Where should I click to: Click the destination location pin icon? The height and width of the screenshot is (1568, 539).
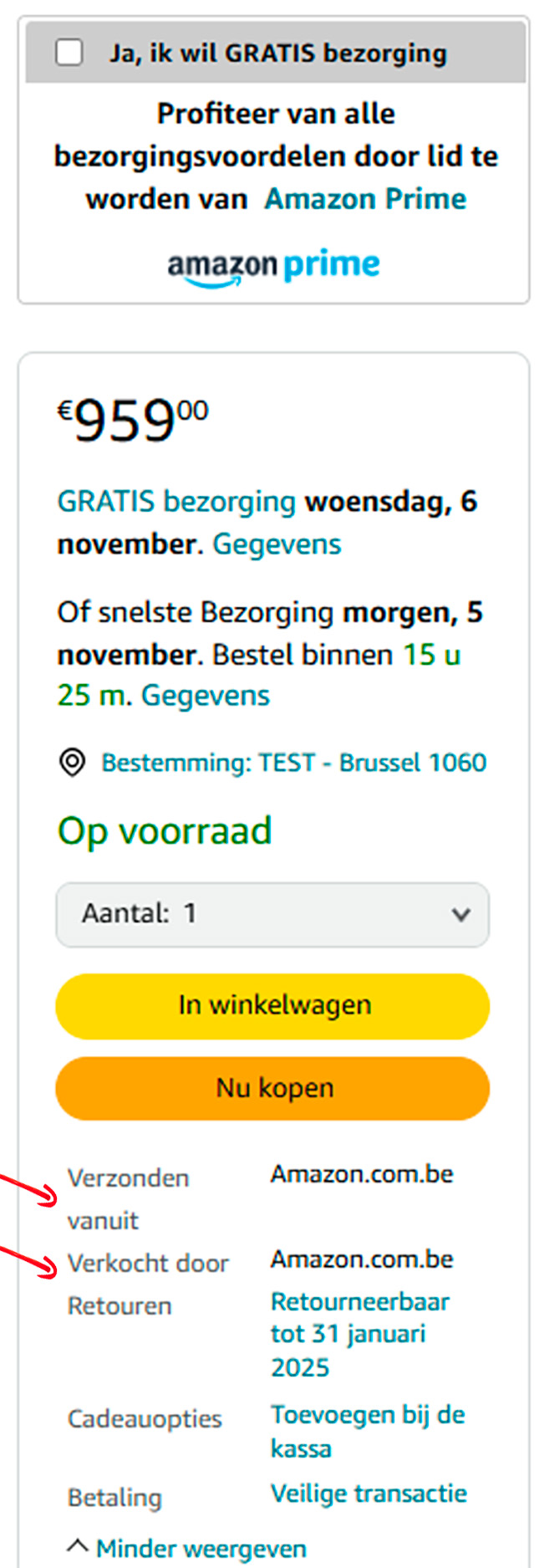tap(74, 762)
